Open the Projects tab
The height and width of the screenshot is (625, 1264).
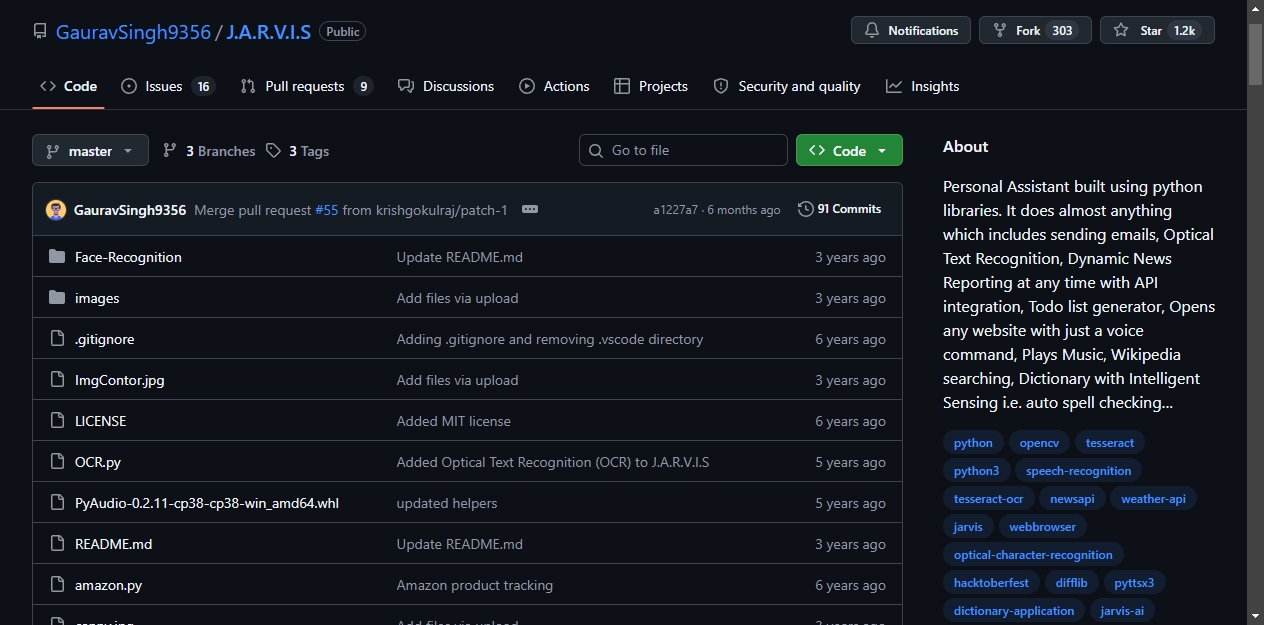click(x=651, y=86)
